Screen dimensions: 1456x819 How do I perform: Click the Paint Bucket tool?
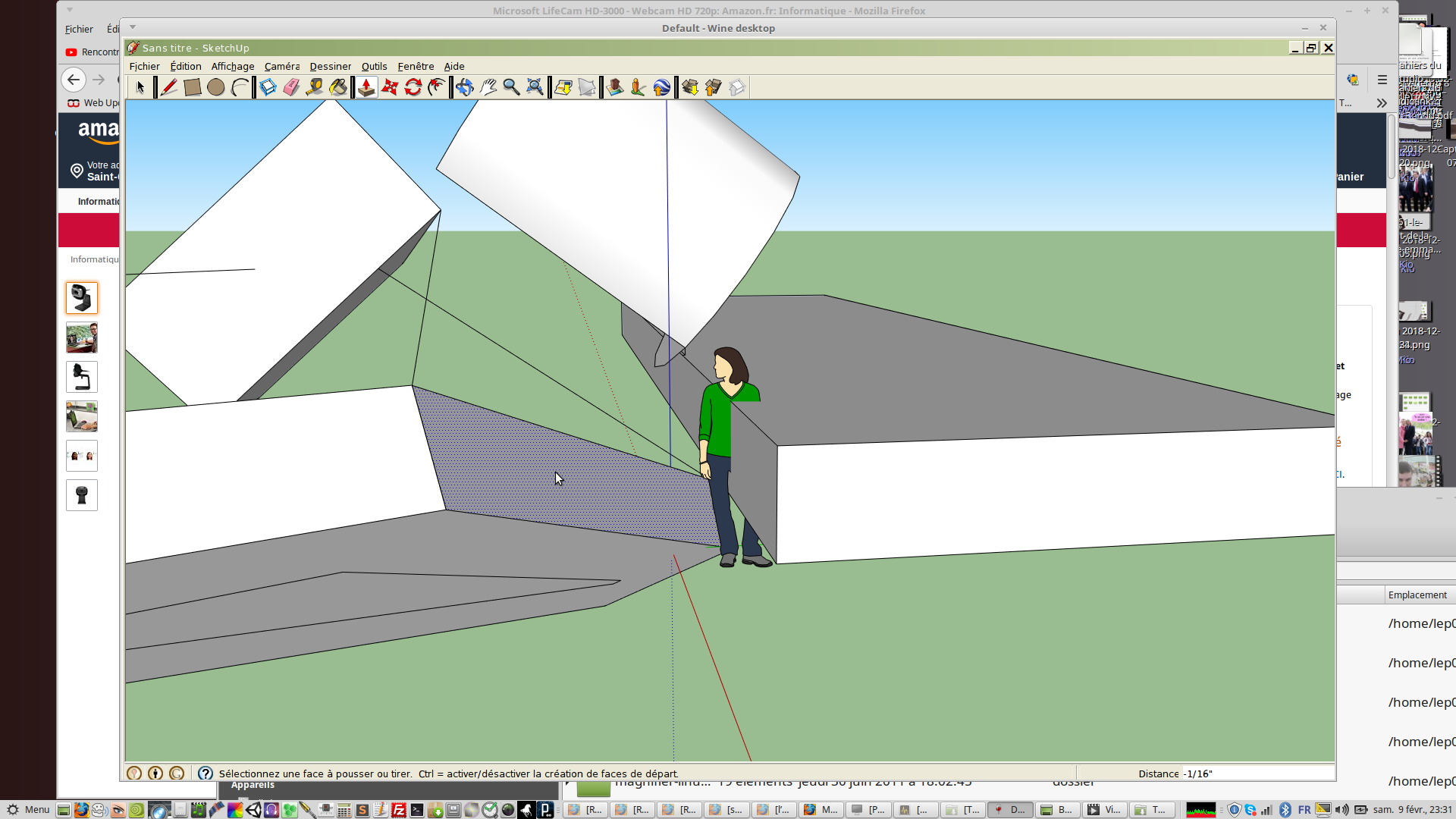click(338, 87)
